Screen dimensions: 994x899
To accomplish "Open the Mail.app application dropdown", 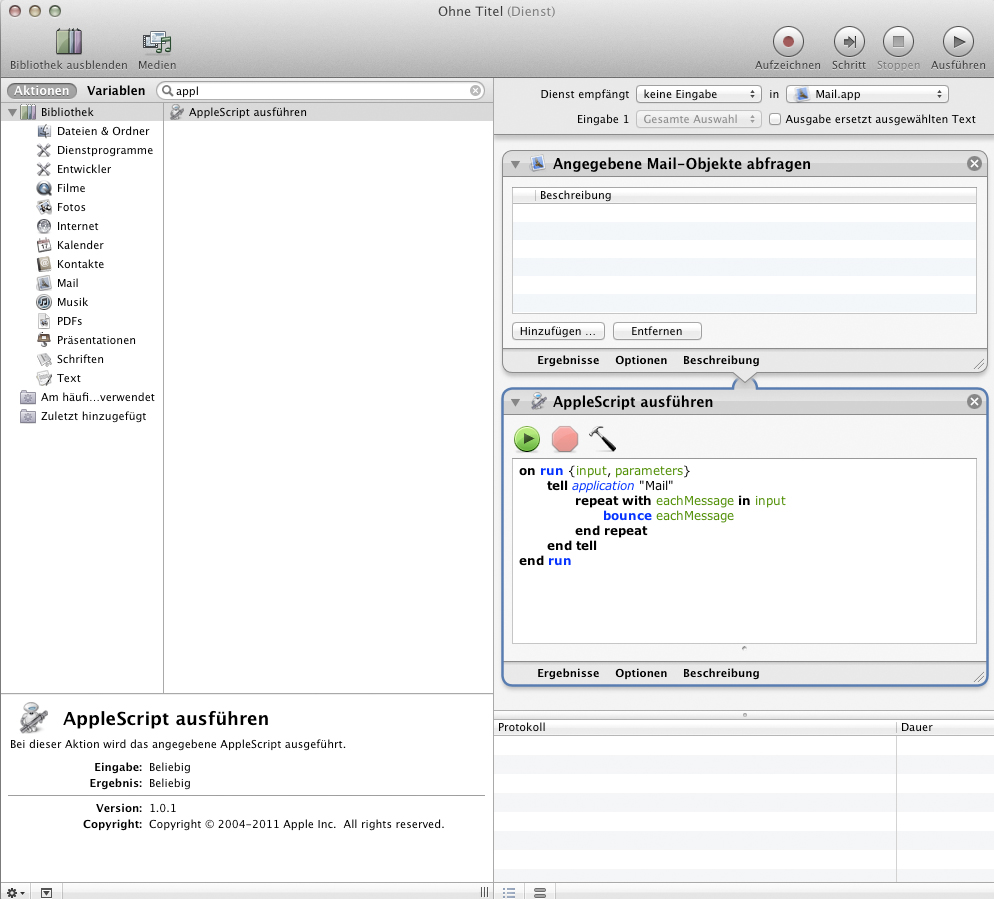I will pyautogui.click(x=867, y=94).
